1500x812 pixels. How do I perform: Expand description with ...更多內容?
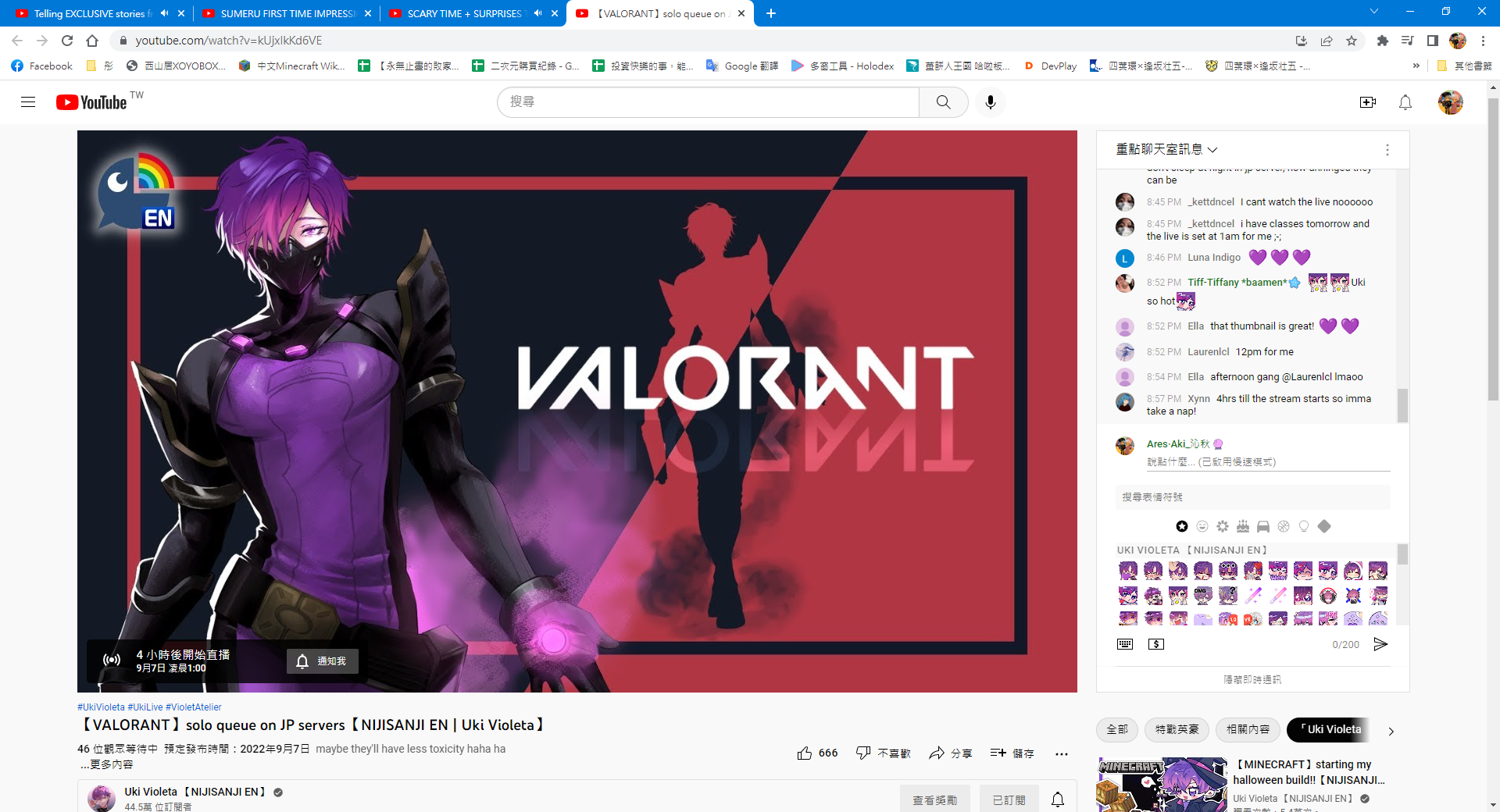click(107, 764)
